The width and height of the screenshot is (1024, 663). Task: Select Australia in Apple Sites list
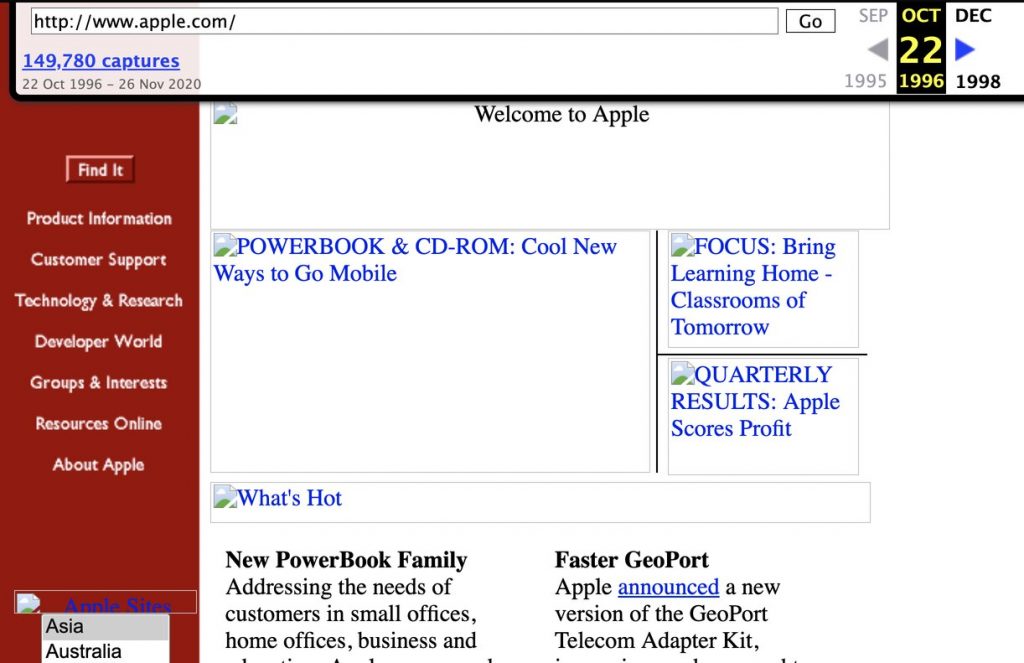pos(105,651)
